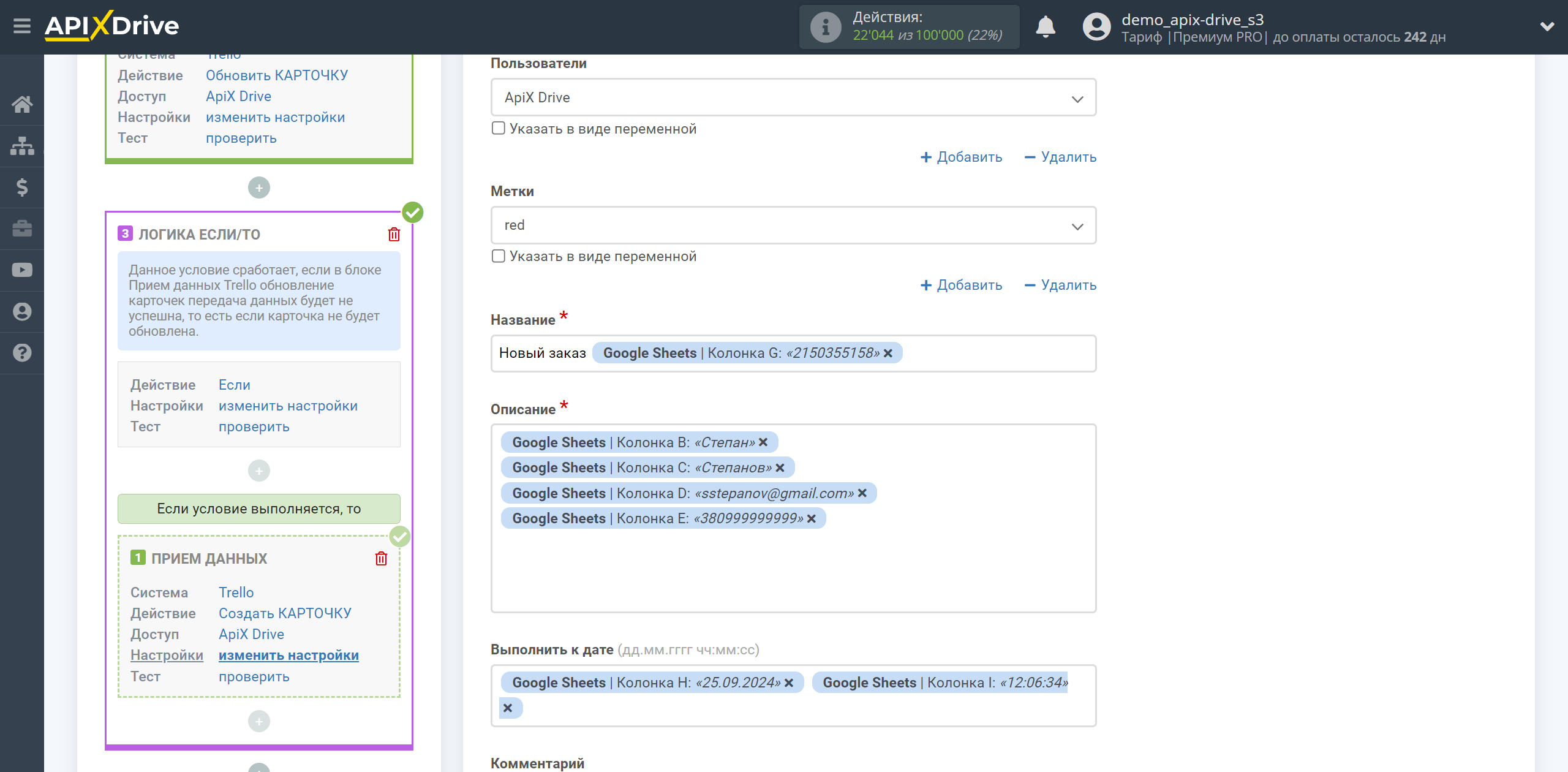This screenshot has height=772, width=1568.
Task: Remove Колонка B «Степан» tag
Action: pyautogui.click(x=763, y=442)
